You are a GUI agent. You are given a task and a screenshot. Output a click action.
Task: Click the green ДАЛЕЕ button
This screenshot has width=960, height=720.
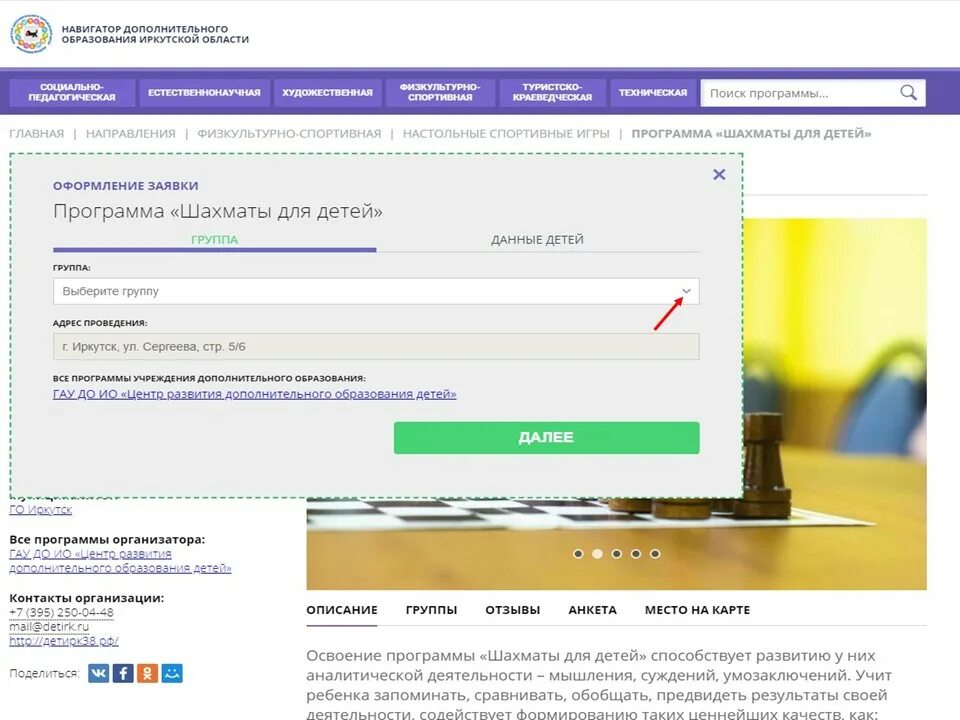coord(546,438)
